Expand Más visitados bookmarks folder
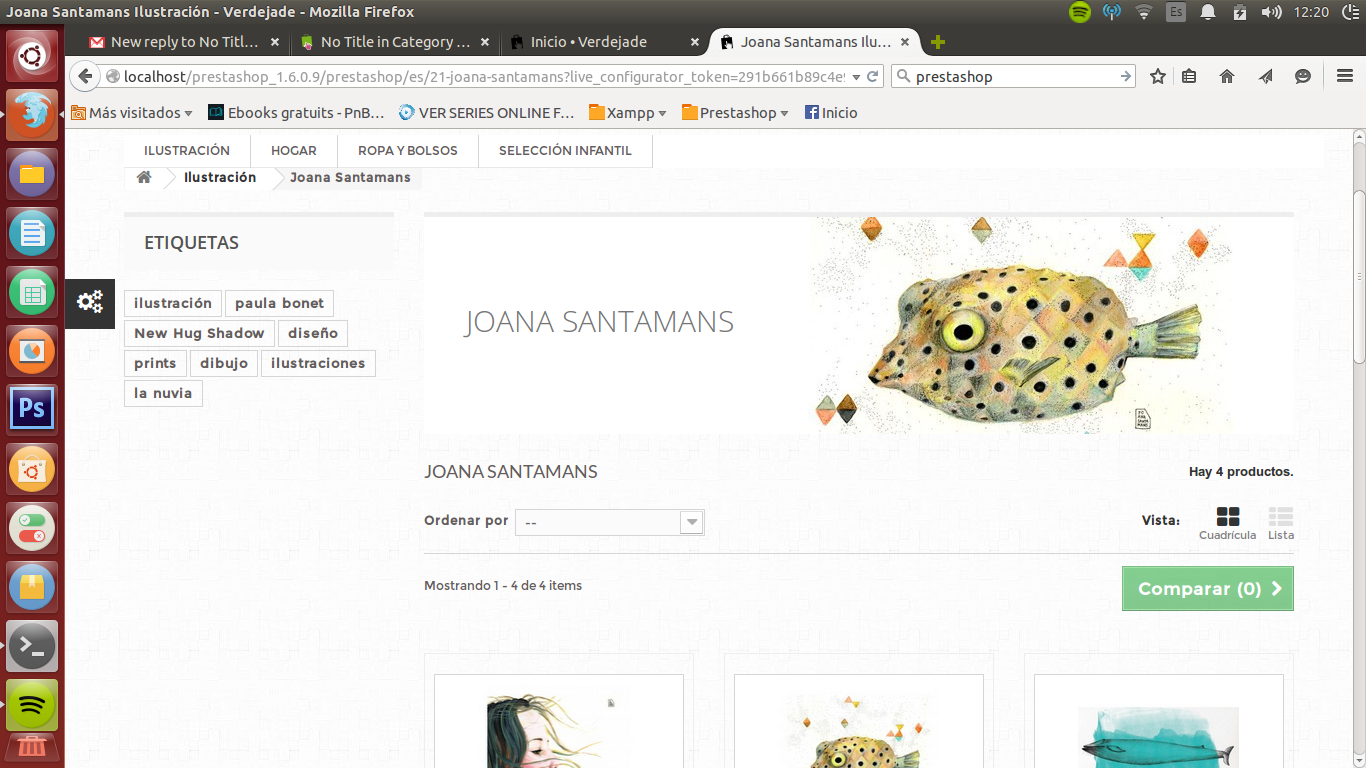Screen dimensions: 1366x768 [132, 113]
